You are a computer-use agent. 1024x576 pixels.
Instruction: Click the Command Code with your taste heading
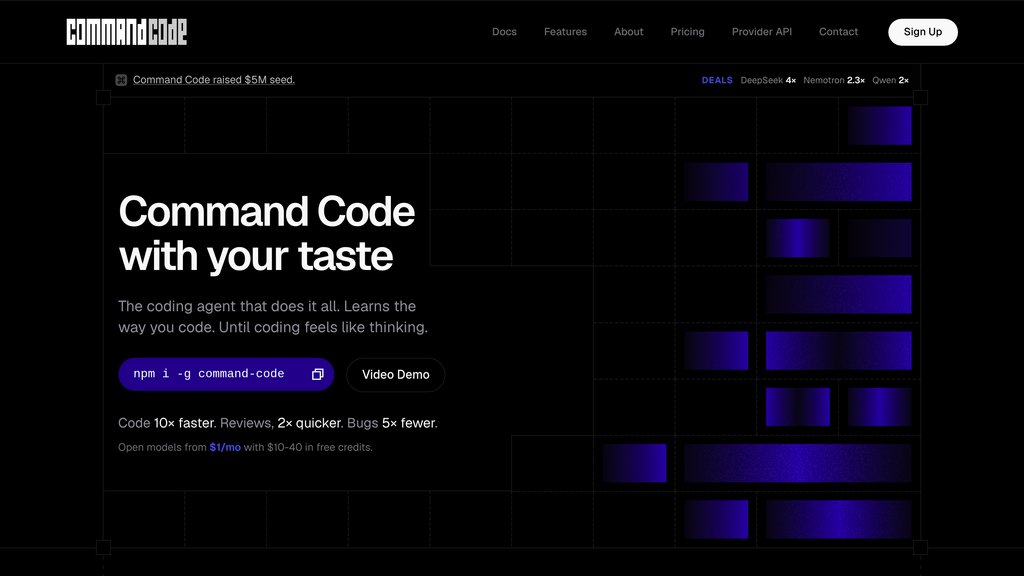pyautogui.click(x=266, y=233)
